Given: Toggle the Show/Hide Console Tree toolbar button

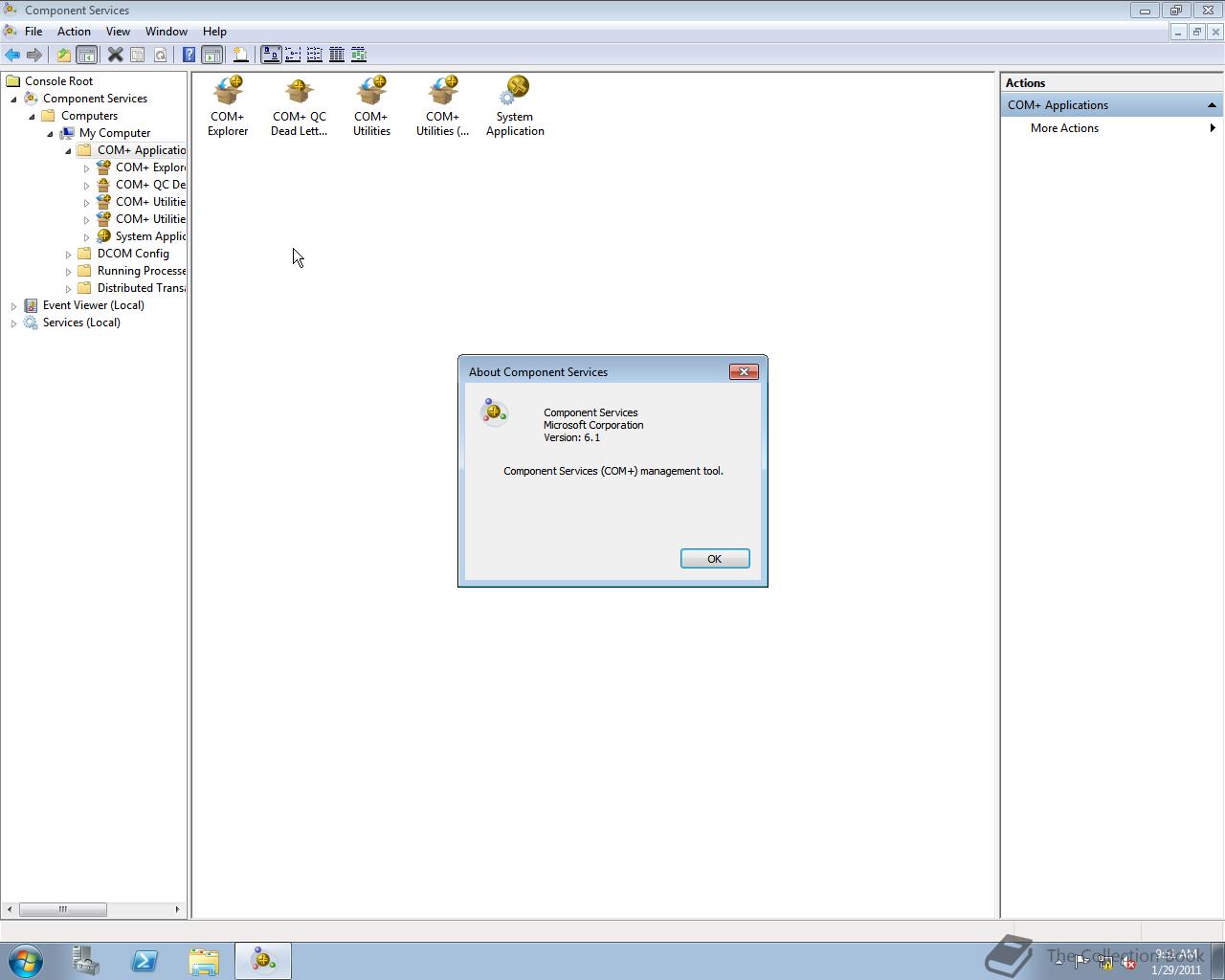Looking at the screenshot, I should (86, 55).
